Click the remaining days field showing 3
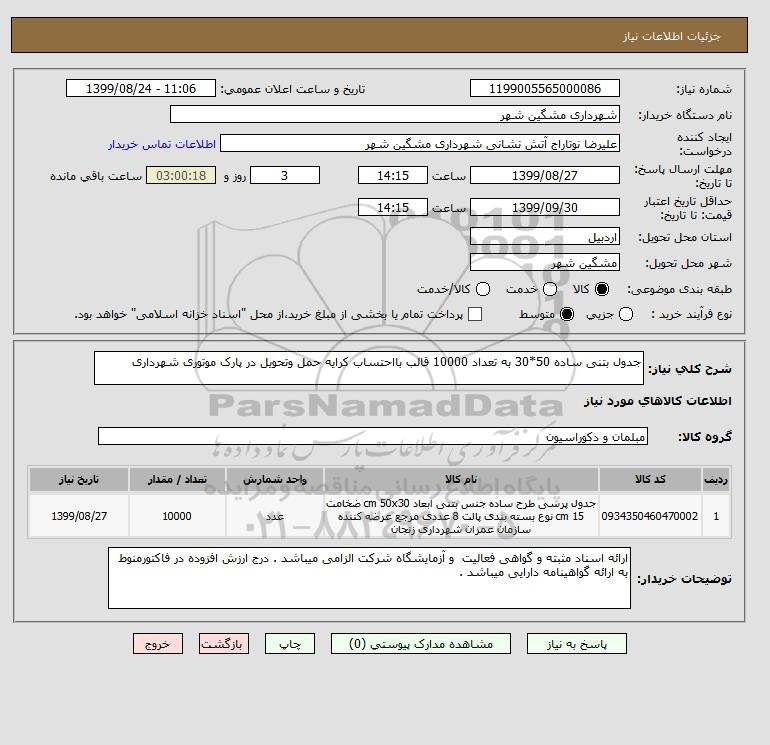 click(x=285, y=175)
